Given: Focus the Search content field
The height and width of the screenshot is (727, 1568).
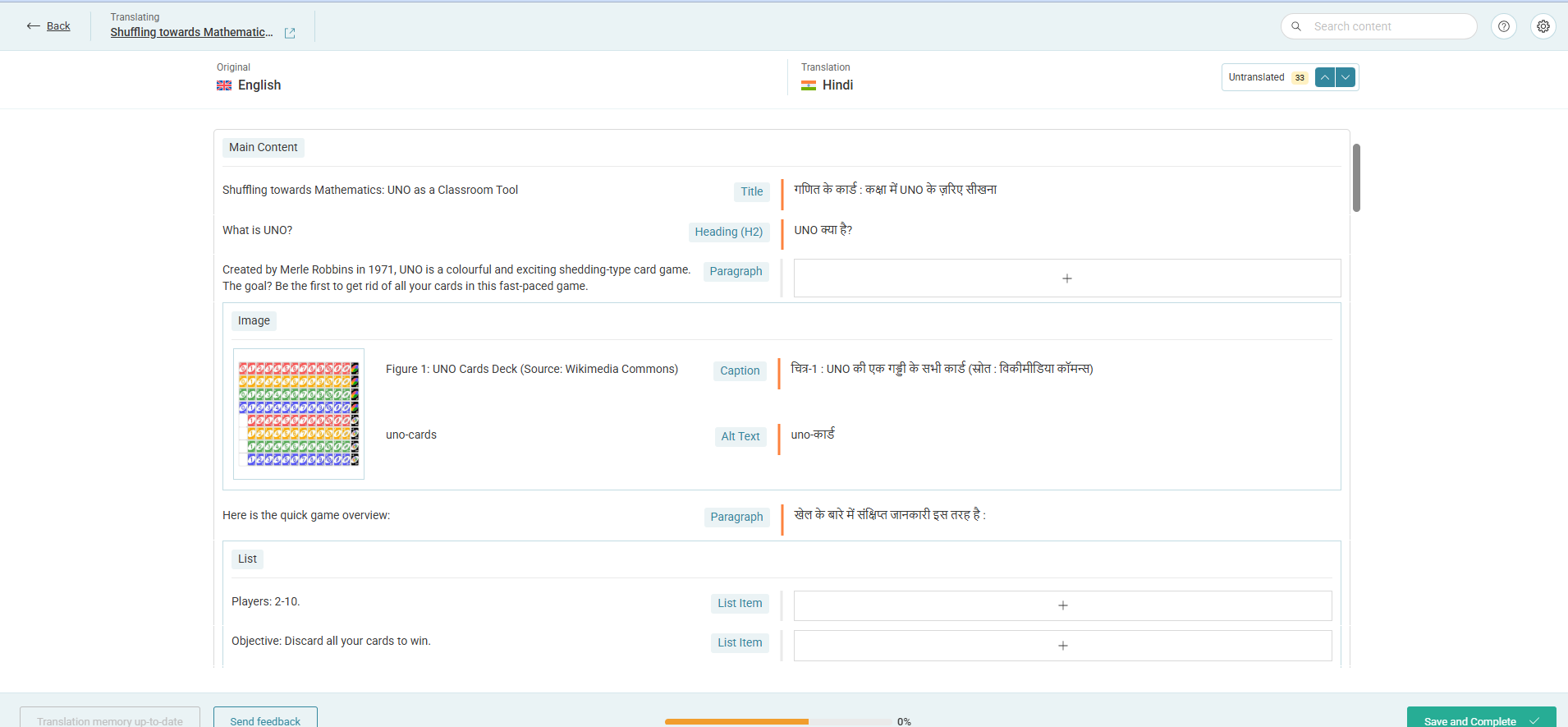Looking at the screenshot, I should click(x=1379, y=26).
